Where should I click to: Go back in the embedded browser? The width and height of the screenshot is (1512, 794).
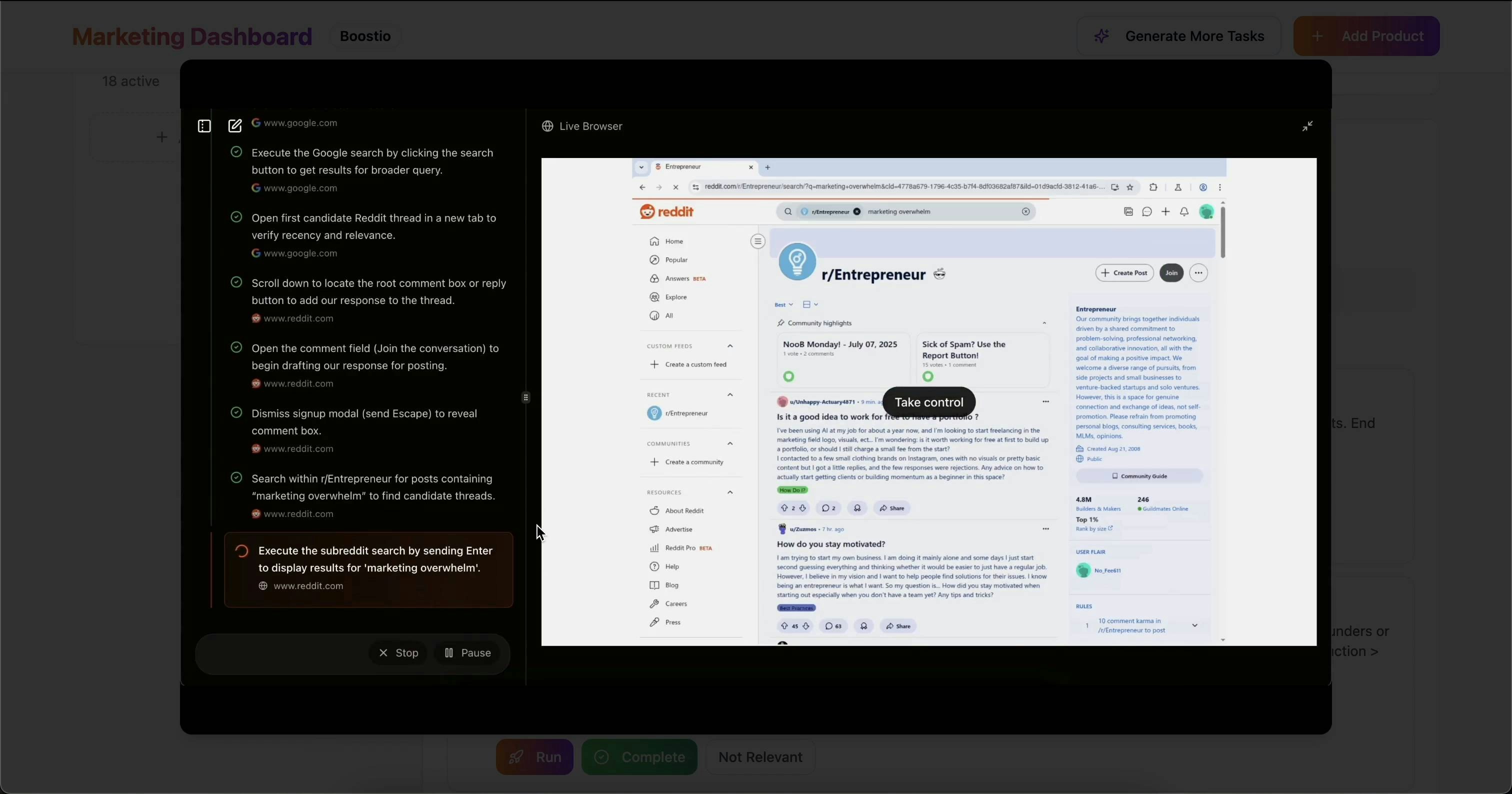click(642, 187)
